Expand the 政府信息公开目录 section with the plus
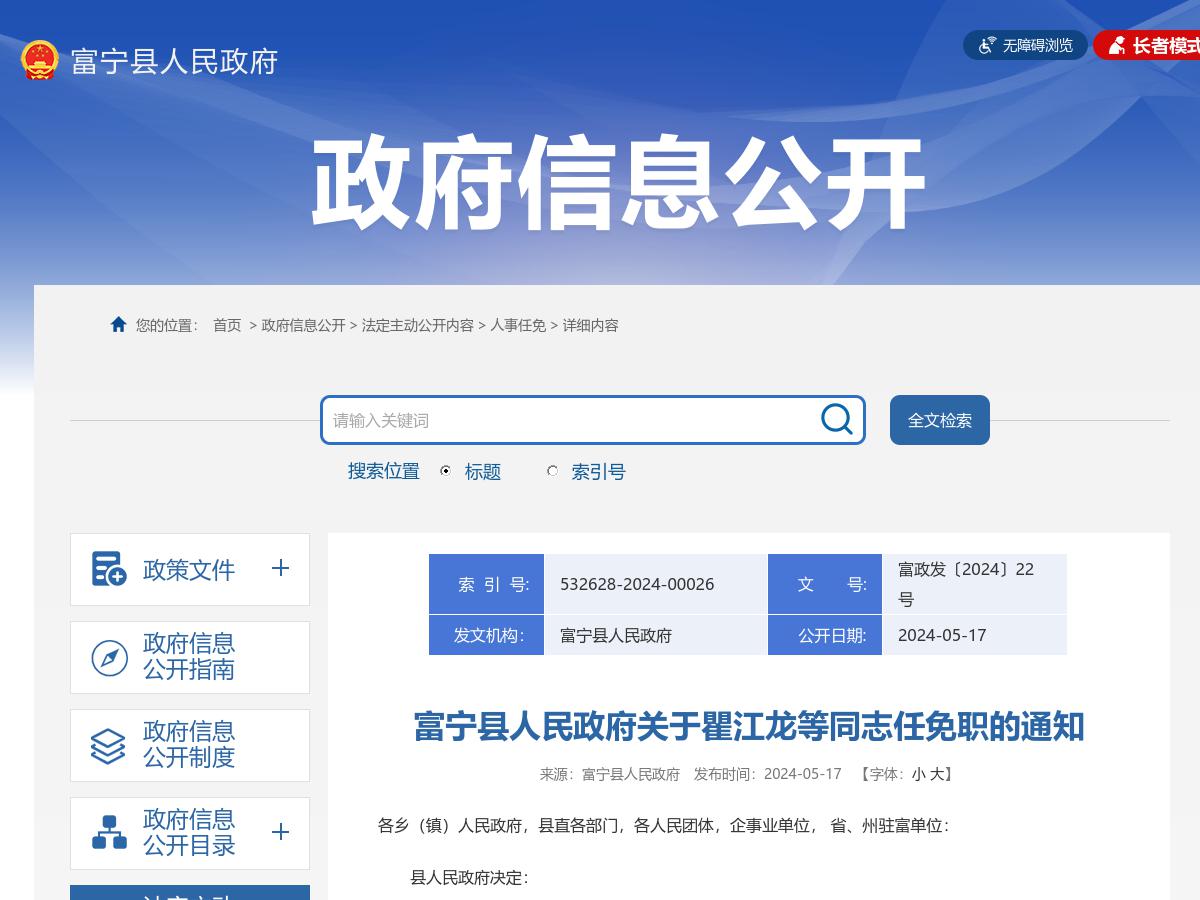This screenshot has width=1200, height=900. 281,832
